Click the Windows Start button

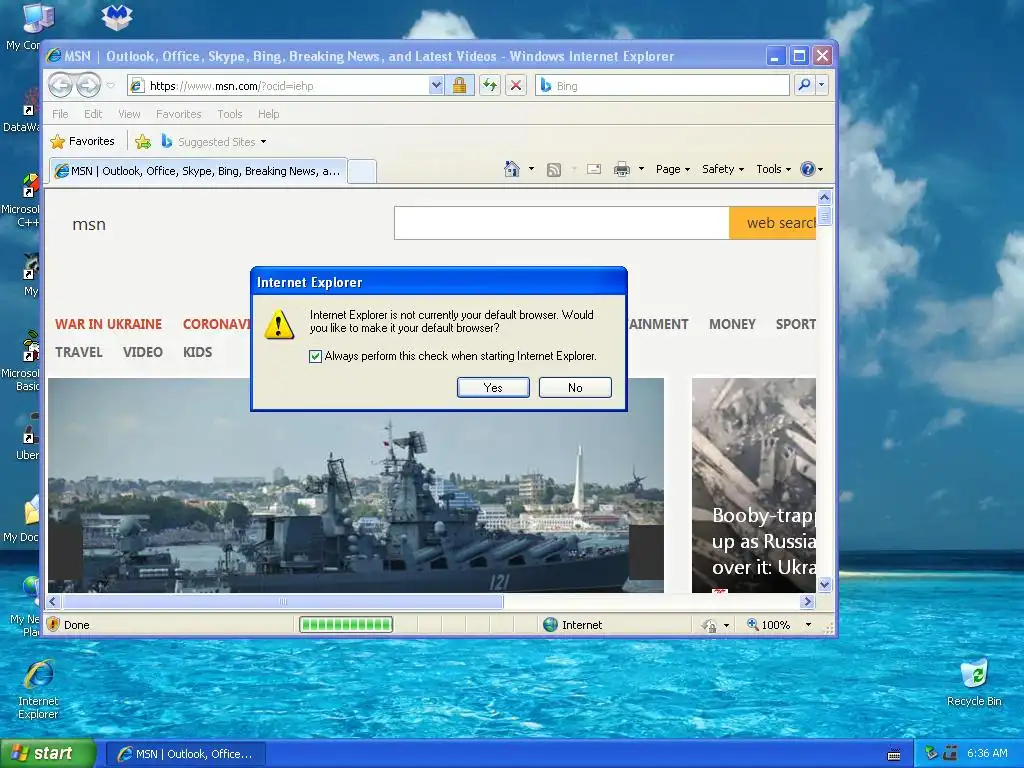(x=47, y=754)
